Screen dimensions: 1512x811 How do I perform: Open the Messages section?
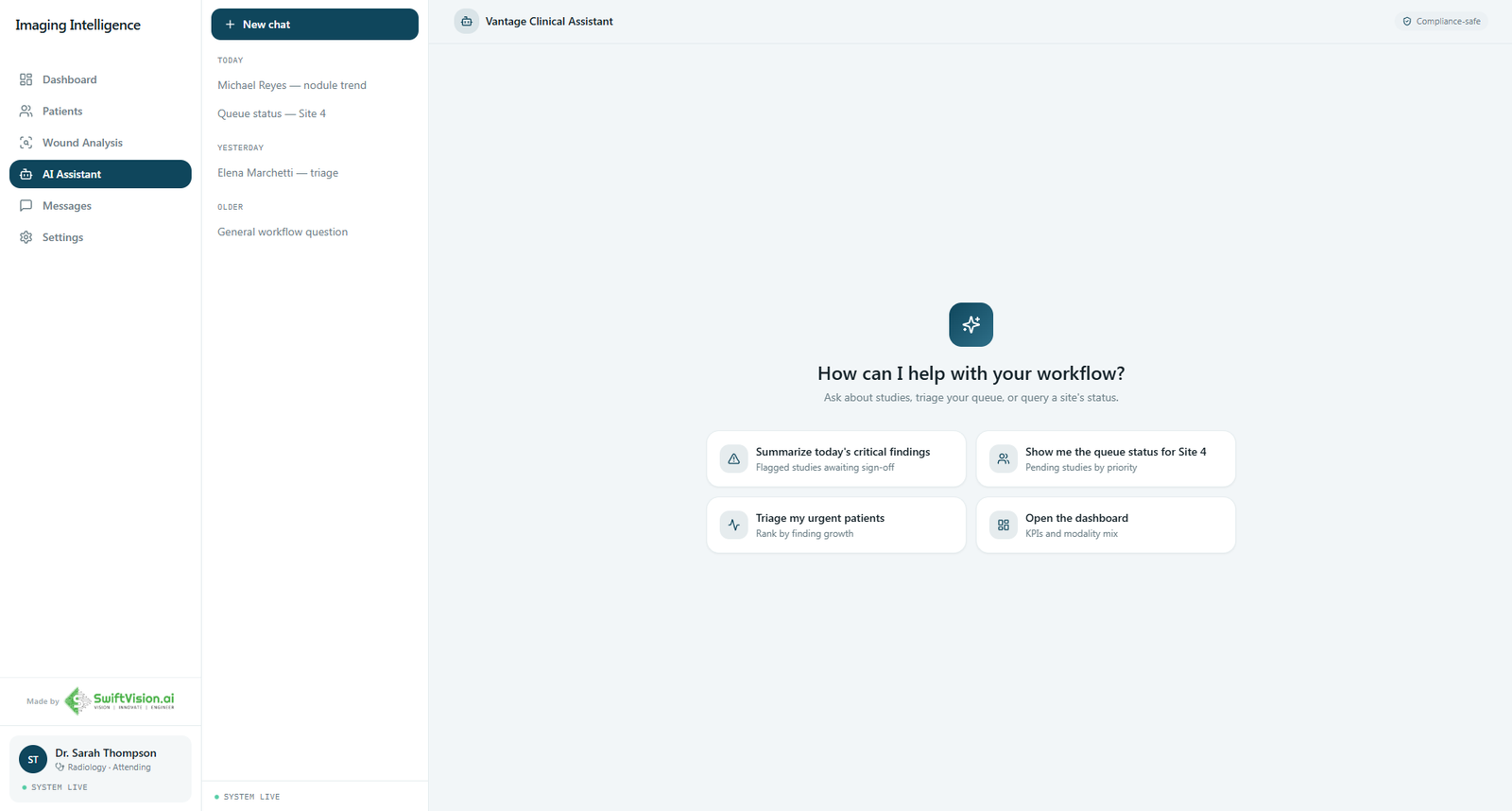[x=100, y=206]
